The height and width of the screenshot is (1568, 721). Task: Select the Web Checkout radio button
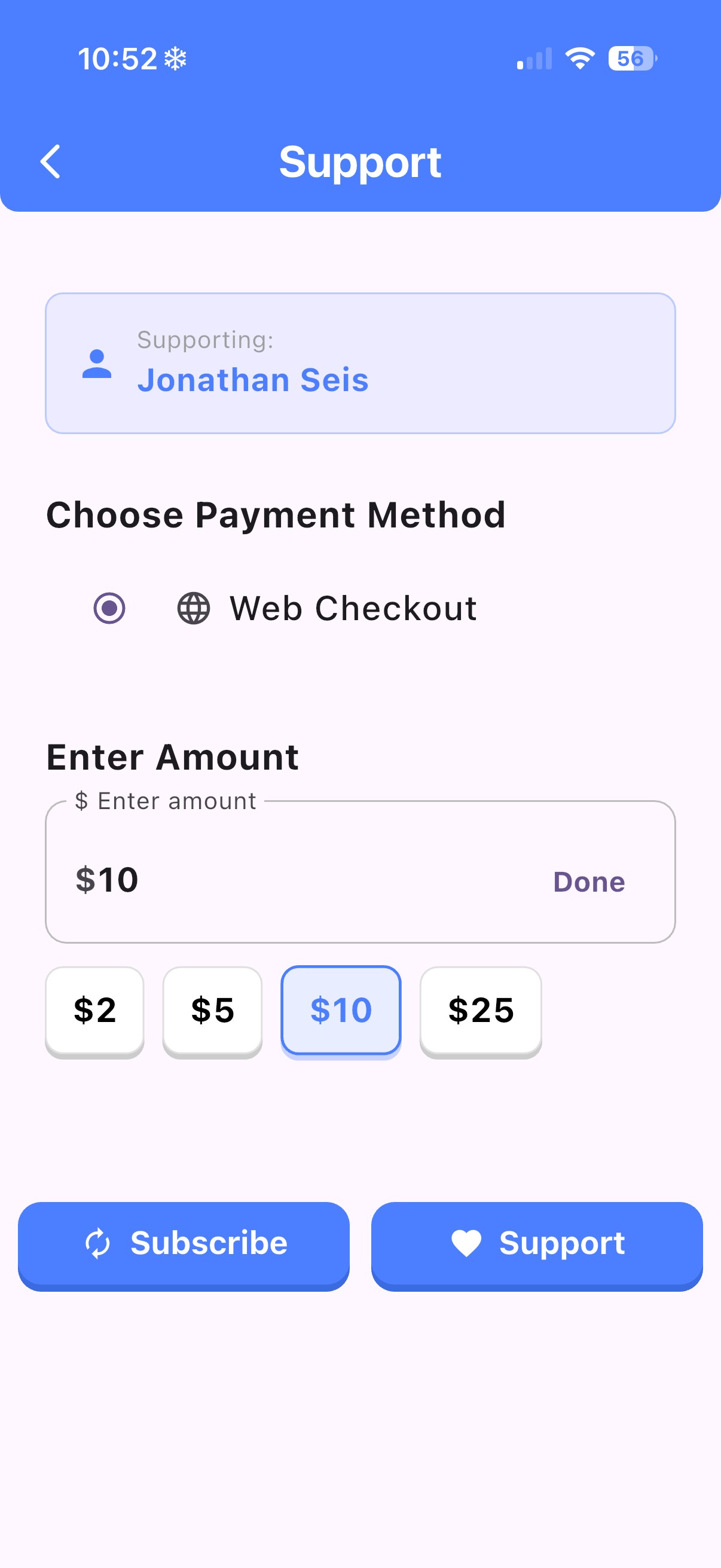(109, 608)
